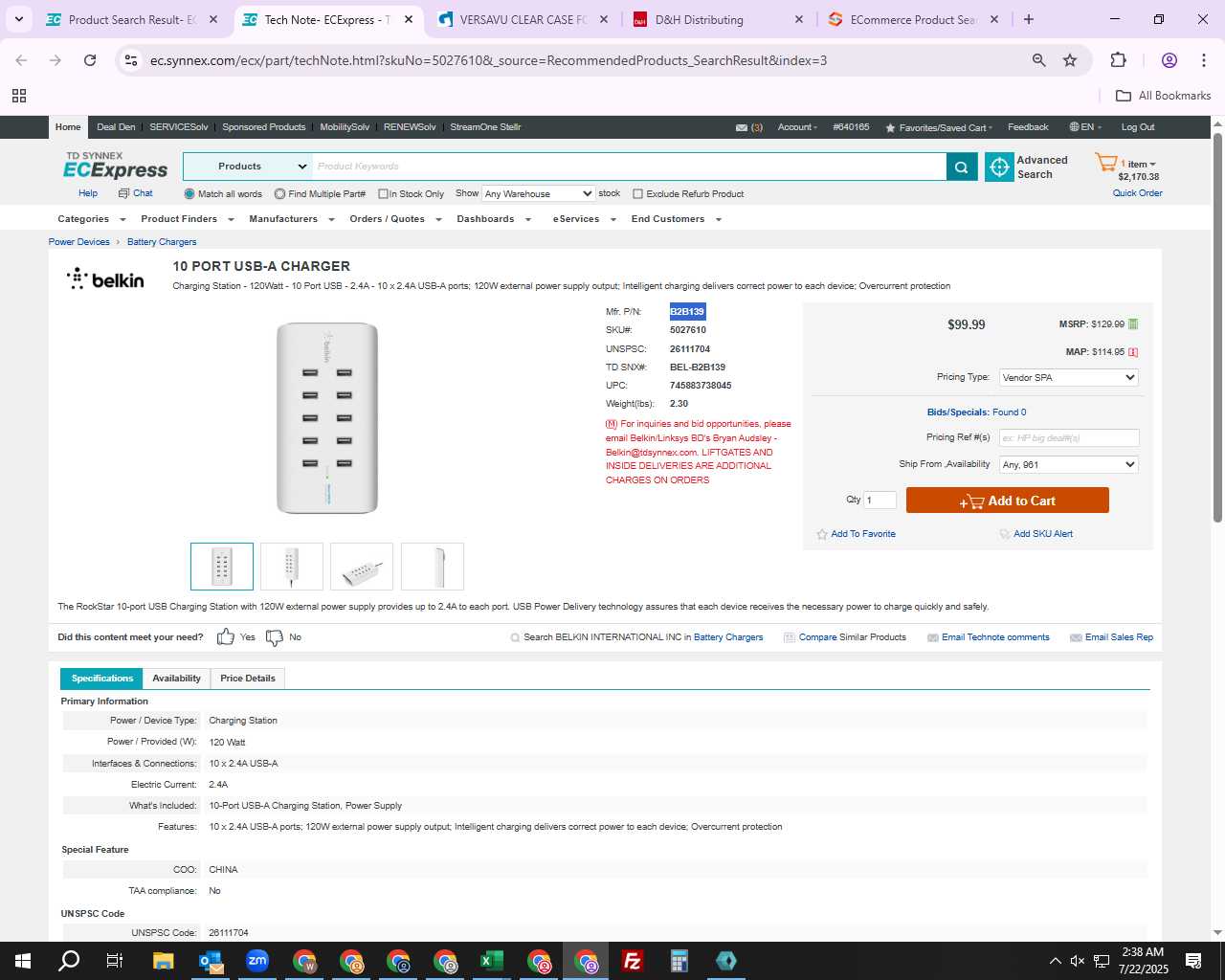Click the Qty quantity field
The width and height of the screenshot is (1225, 980).
(x=880, y=500)
